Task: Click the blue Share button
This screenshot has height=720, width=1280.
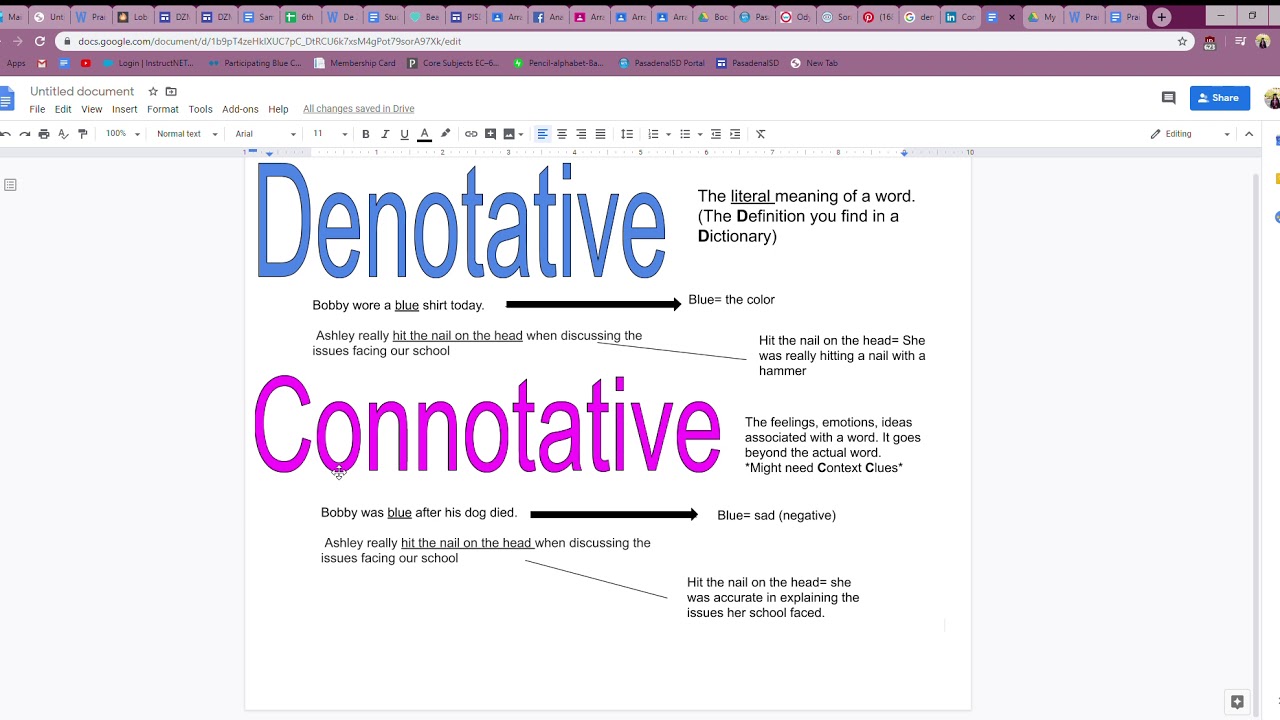Action: tap(1220, 98)
